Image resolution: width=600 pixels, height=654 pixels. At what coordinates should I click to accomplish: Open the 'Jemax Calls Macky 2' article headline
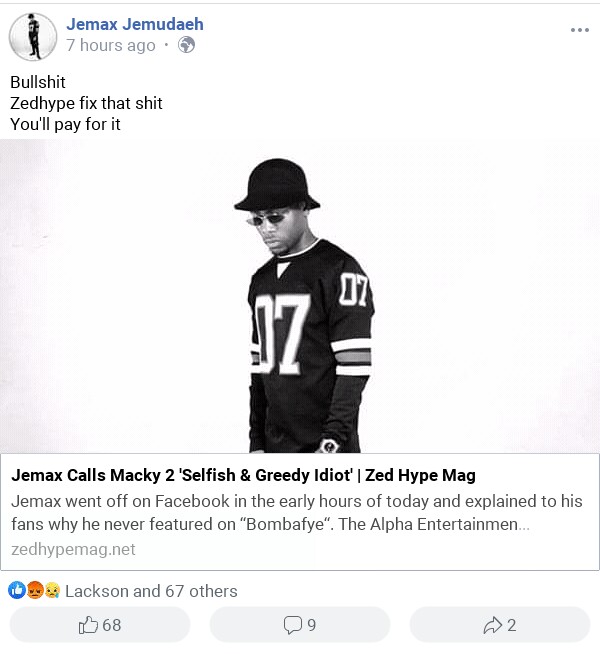[x=243, y=475]
